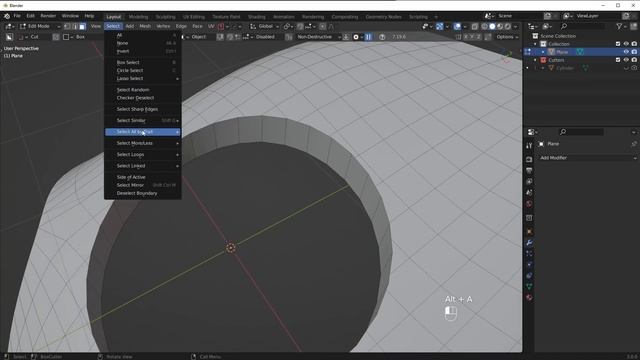This screenshot has width=640, height=360.
Task: Toggle viewport overlays button
Action: point(457,26)
